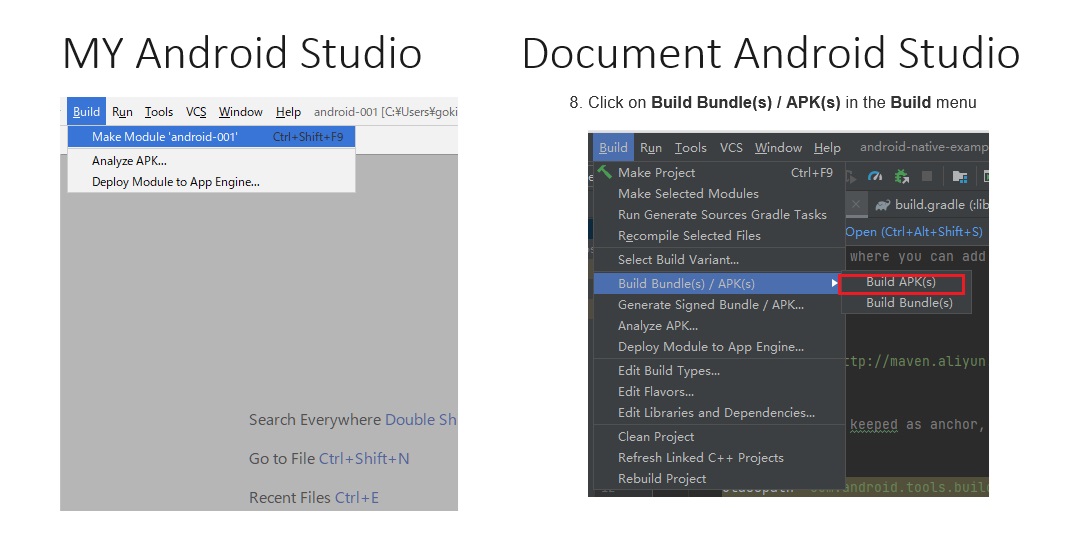
Task: Select Make Module 'android-001' menu entry
Action: click(x=165, y=137)
